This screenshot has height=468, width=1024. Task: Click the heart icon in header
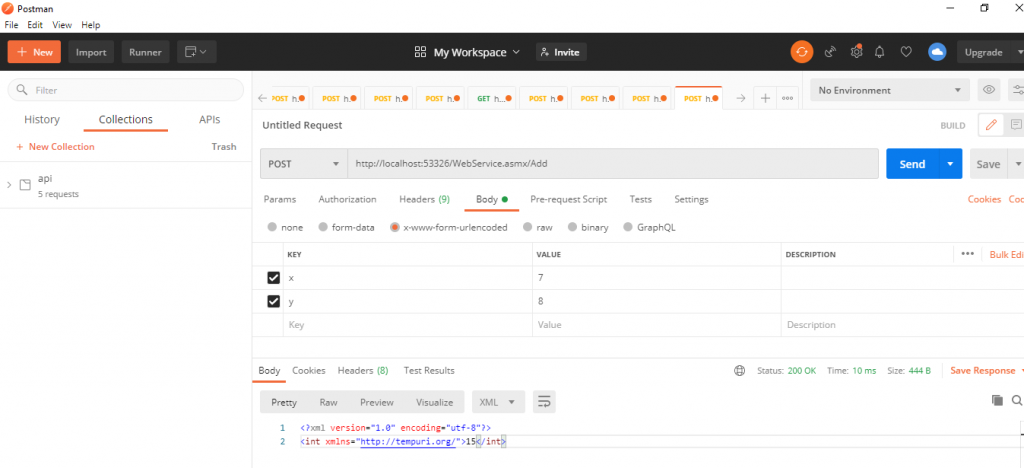click(x=906, y=52)
